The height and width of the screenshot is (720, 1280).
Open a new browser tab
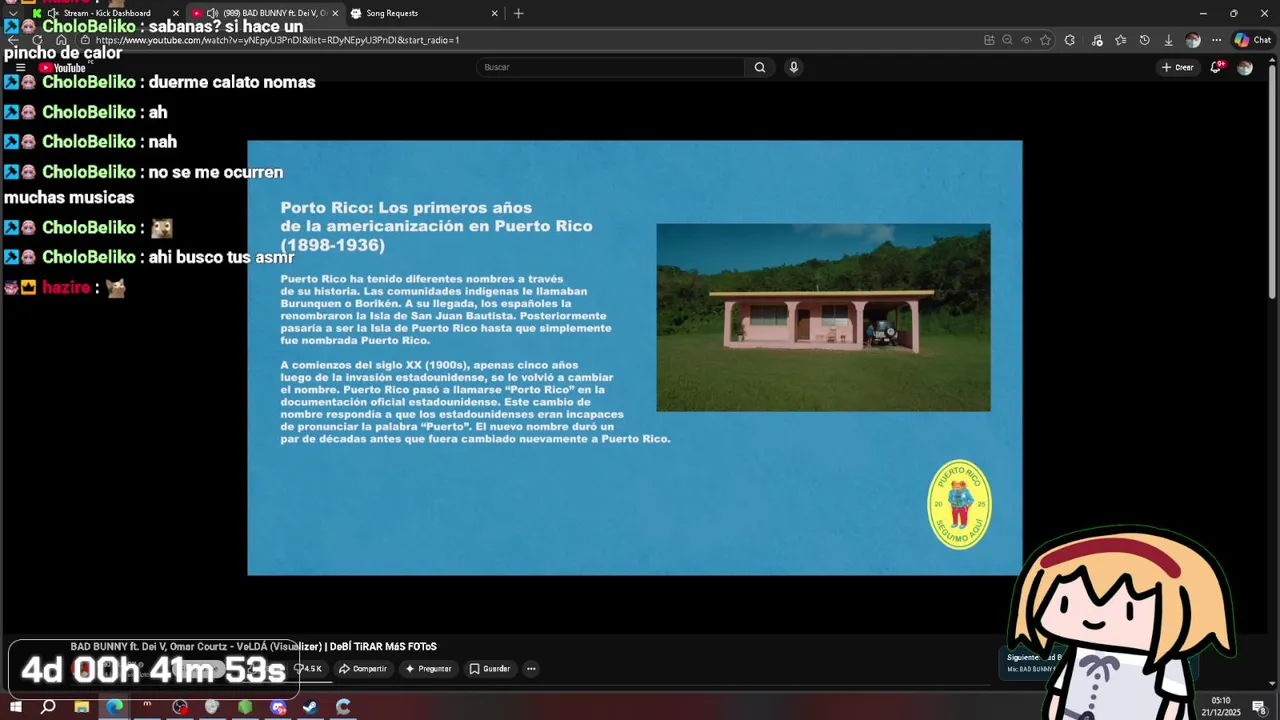click(518, 13)
